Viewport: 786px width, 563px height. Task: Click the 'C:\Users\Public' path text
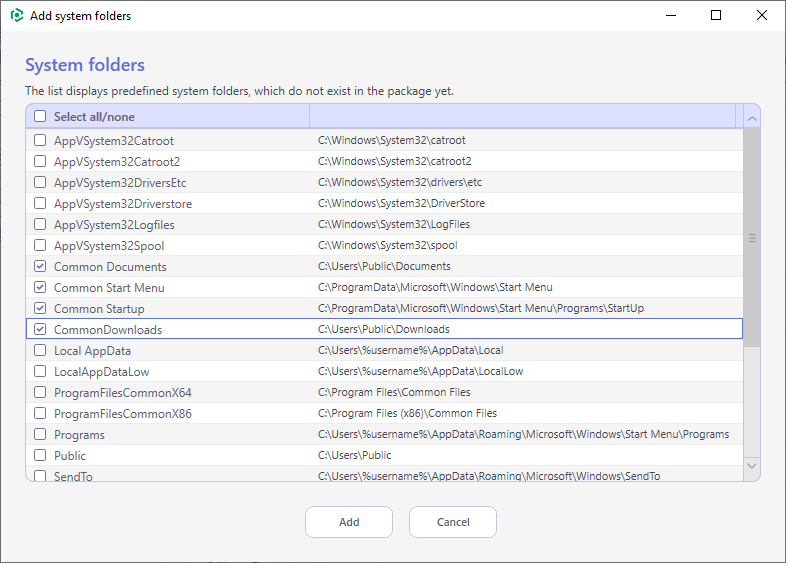coord(354,455)
